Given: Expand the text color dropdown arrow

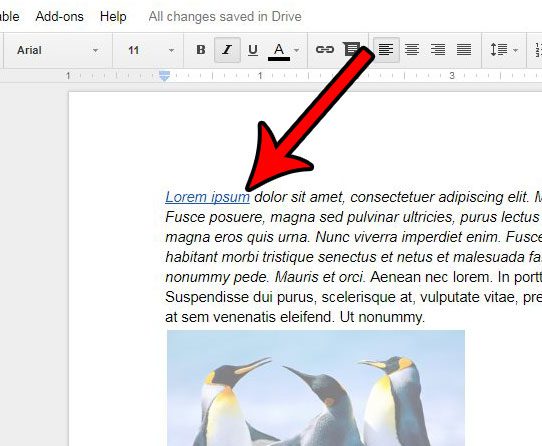Looking at the screenshot, I should click(297, 50).
